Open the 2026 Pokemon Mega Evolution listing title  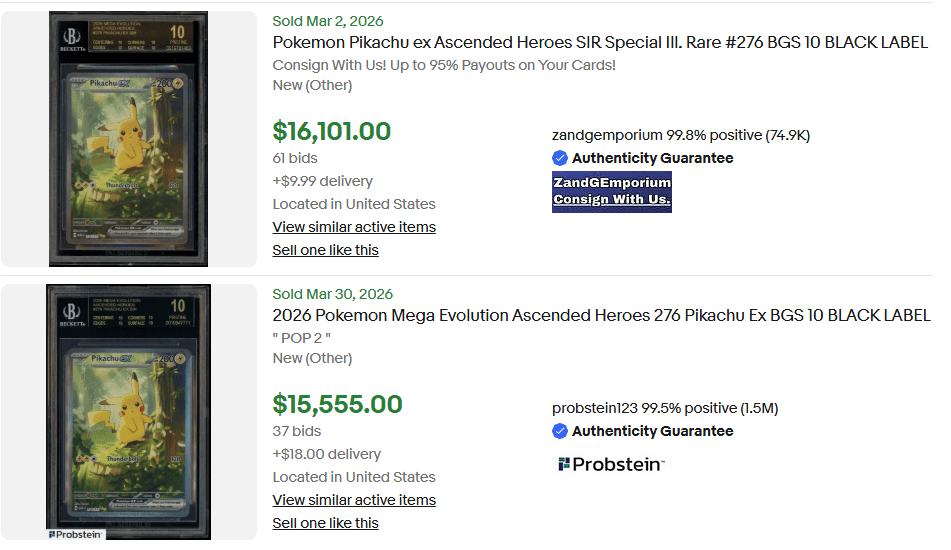pyautogui.click(x=601, y=316)
